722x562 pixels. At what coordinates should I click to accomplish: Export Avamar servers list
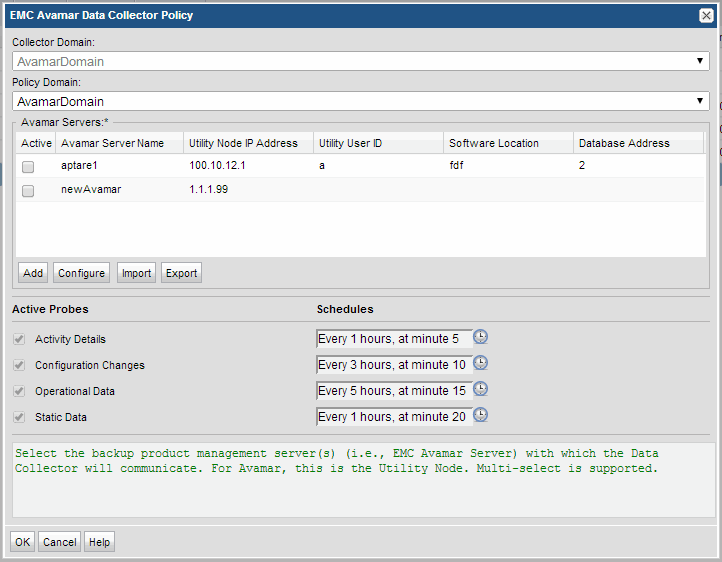[x=181, y=273]
